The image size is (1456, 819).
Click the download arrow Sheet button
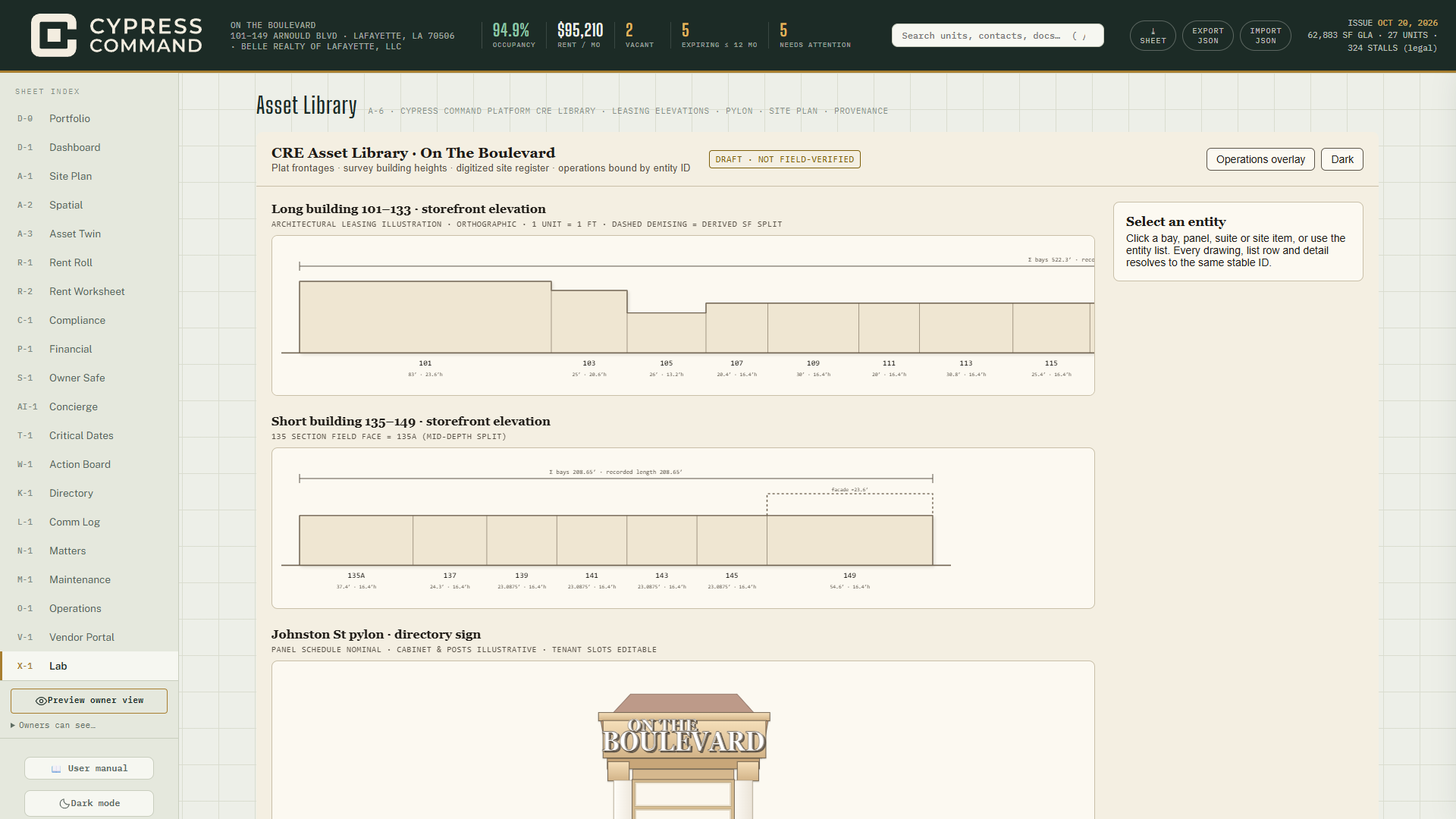[x=1153, y=36]
